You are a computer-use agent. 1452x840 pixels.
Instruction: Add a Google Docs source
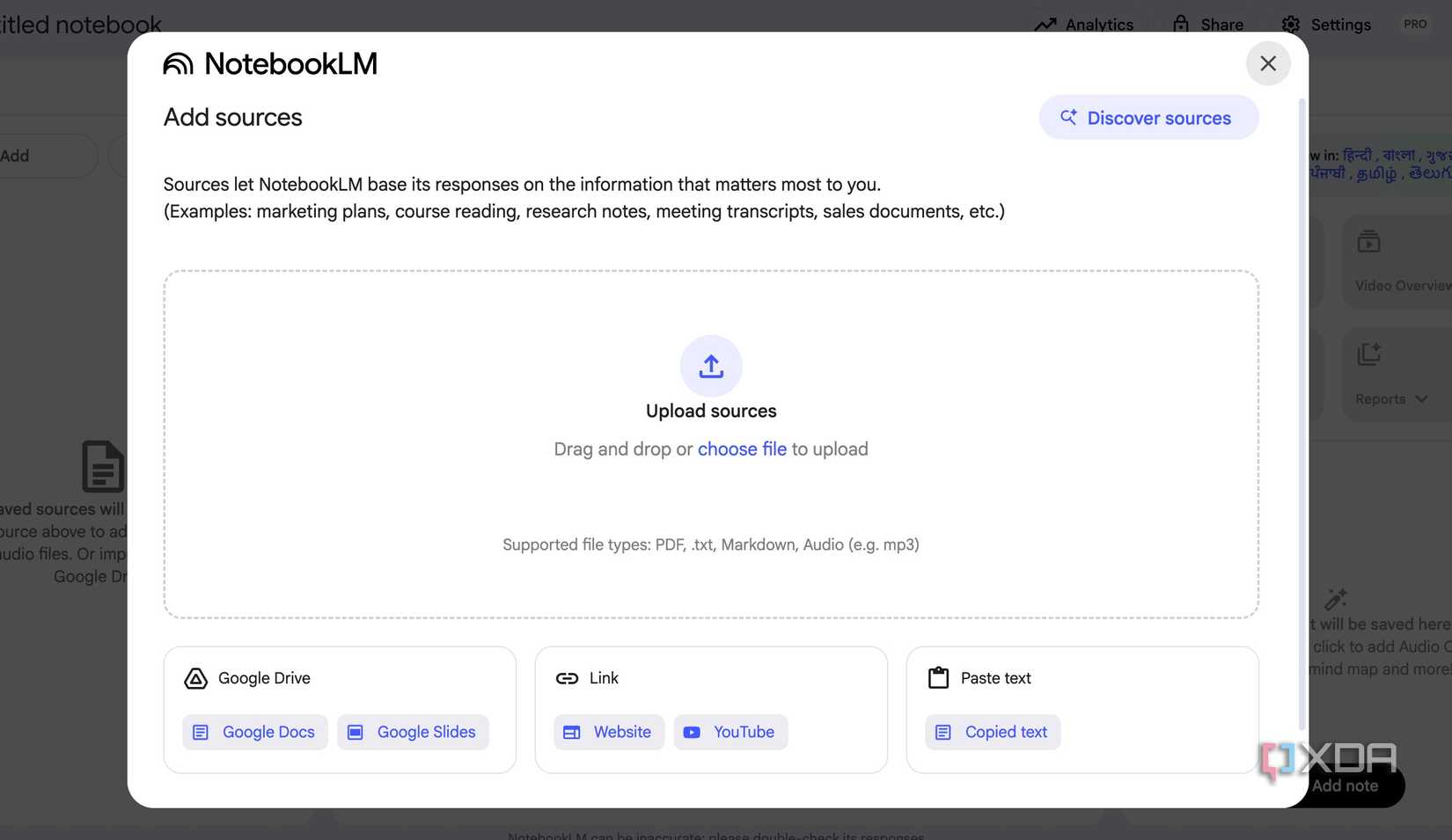(255, 732)
